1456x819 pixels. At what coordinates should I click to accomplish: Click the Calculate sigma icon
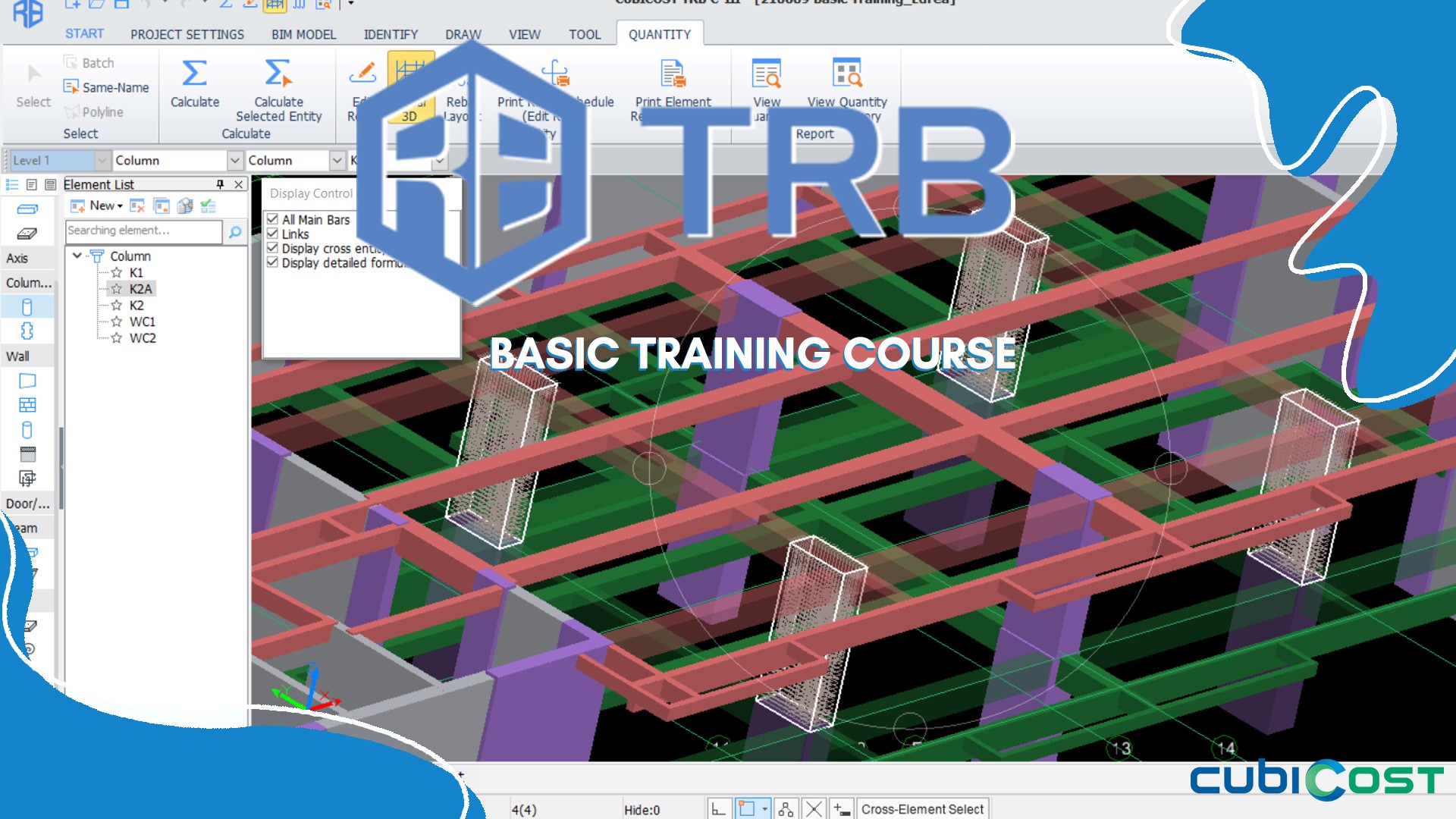pyautogui.click(x=194, y=74)
